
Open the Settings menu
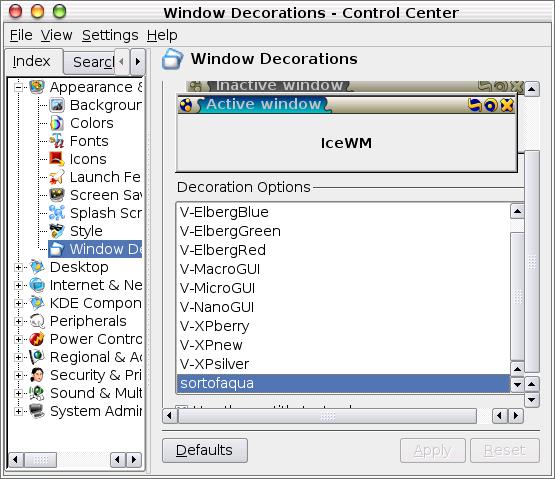[110, 35]
